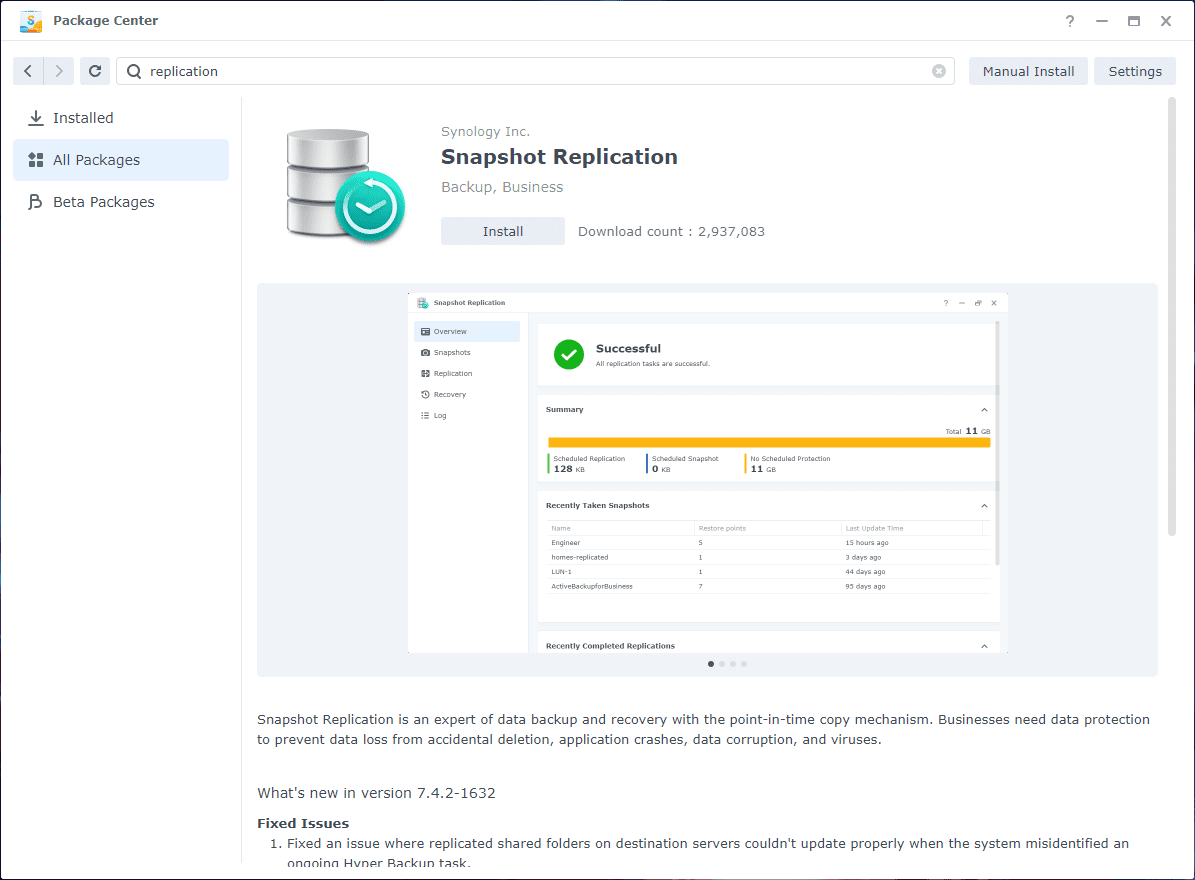Click the Snapshot Replication title
This screenshot has width=1195, height=880.
[559, 157]
